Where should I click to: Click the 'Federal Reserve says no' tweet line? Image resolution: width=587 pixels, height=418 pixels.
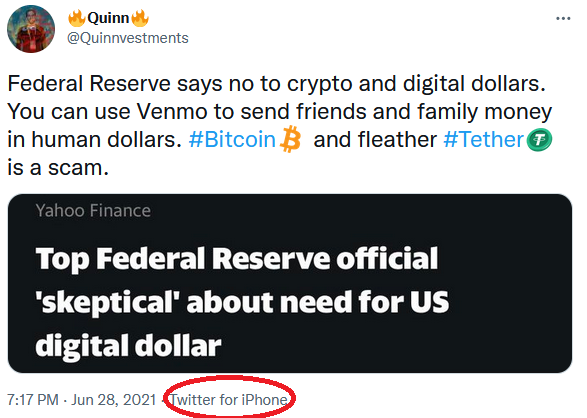click(276, 83)
